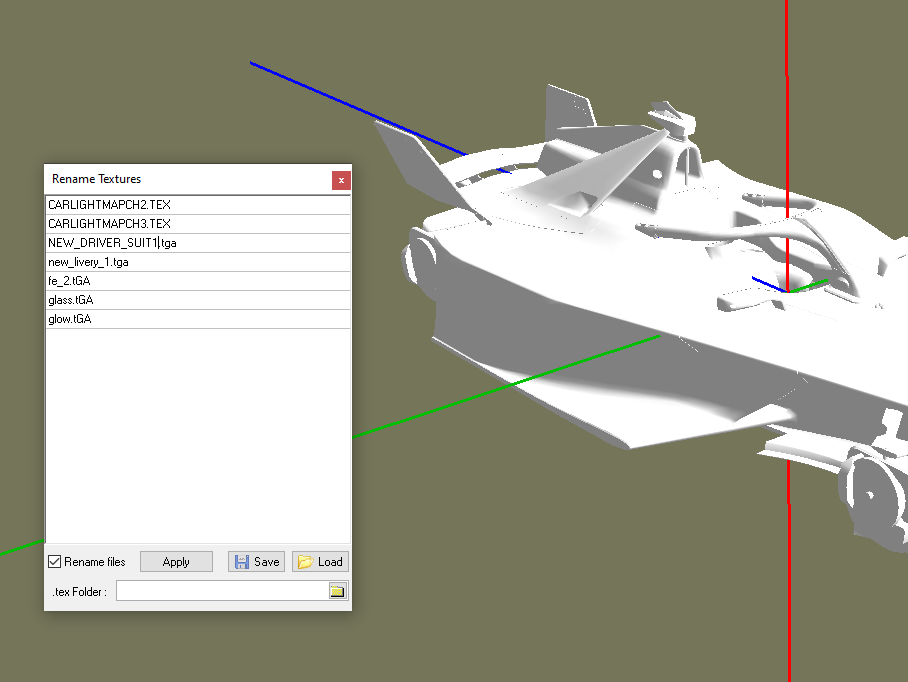Focus the .tex Folder input field

tap(222, 591)
